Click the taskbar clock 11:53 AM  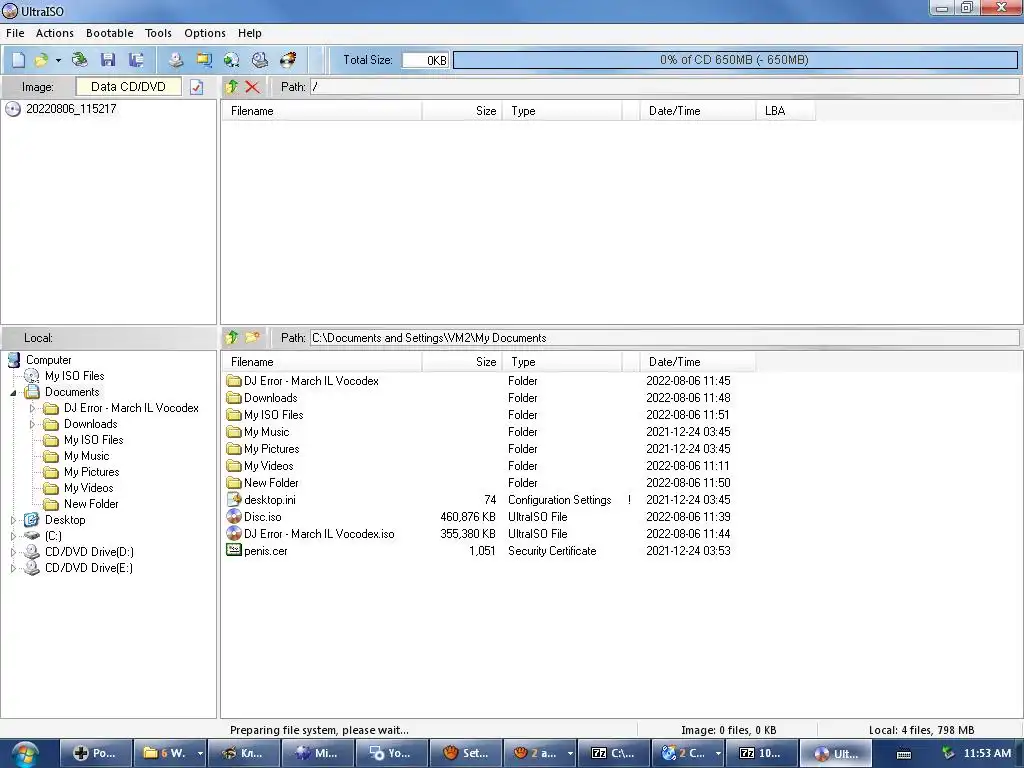pos(987,753)
